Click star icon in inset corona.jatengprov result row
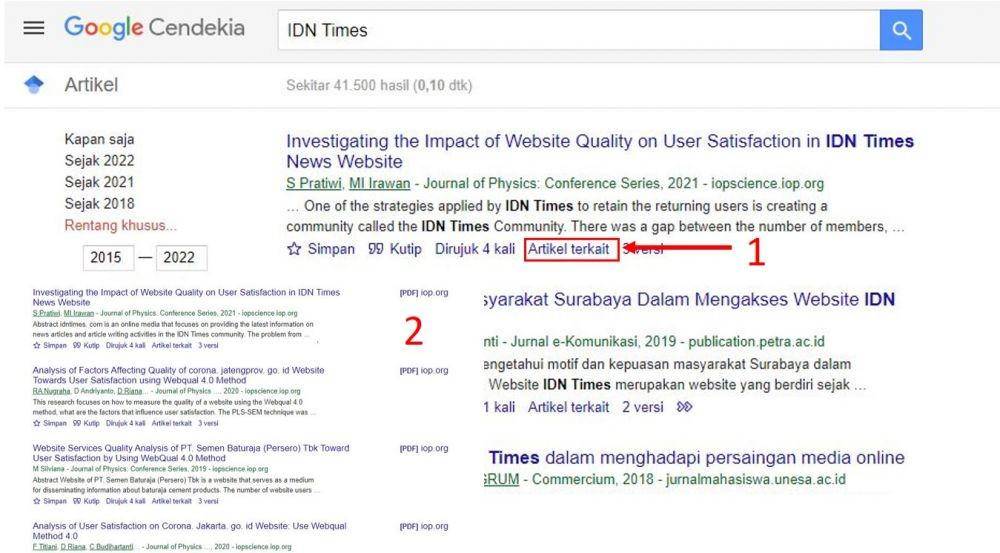Screen dimensions: 1000x553 point(36,423)
